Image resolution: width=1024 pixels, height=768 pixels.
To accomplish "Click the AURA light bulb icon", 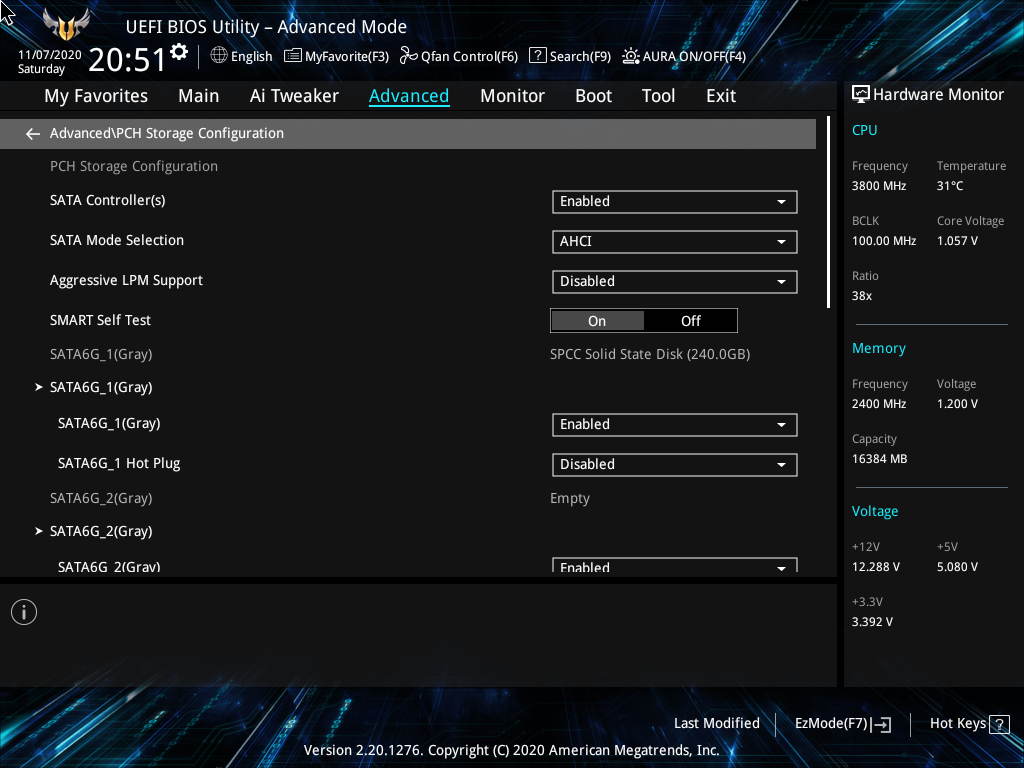I will point(630,56).
